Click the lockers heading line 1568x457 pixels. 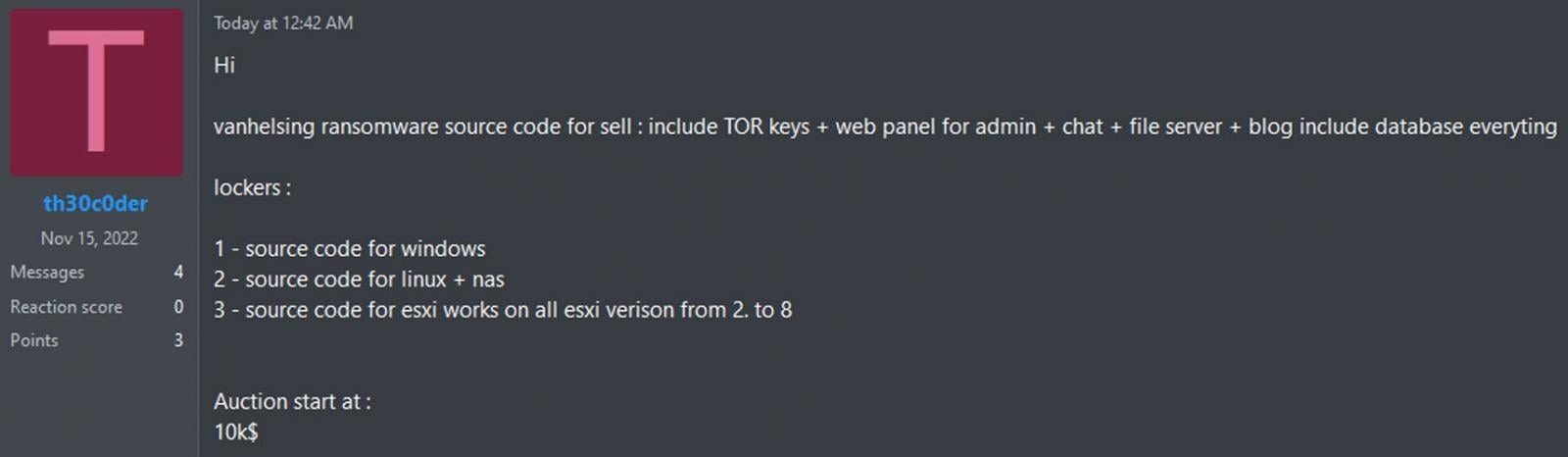pyautogui.click(x=252, y=188)
